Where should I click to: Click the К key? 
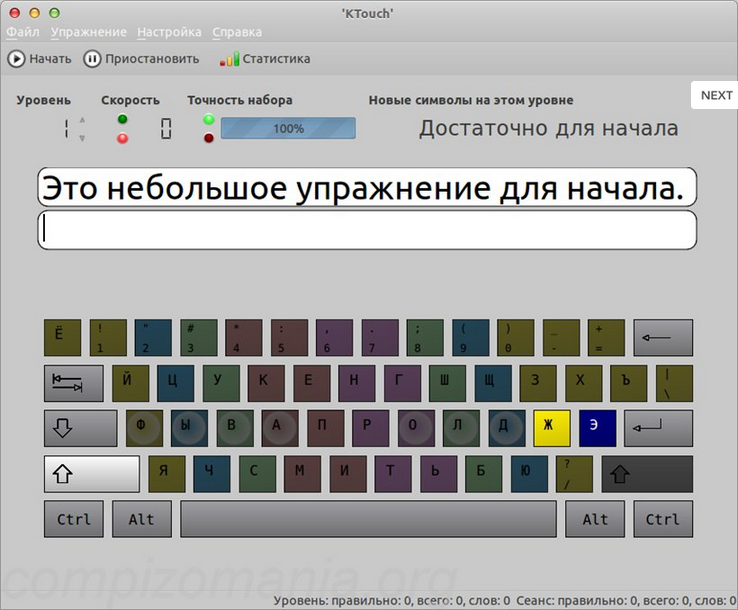[266, 383]
